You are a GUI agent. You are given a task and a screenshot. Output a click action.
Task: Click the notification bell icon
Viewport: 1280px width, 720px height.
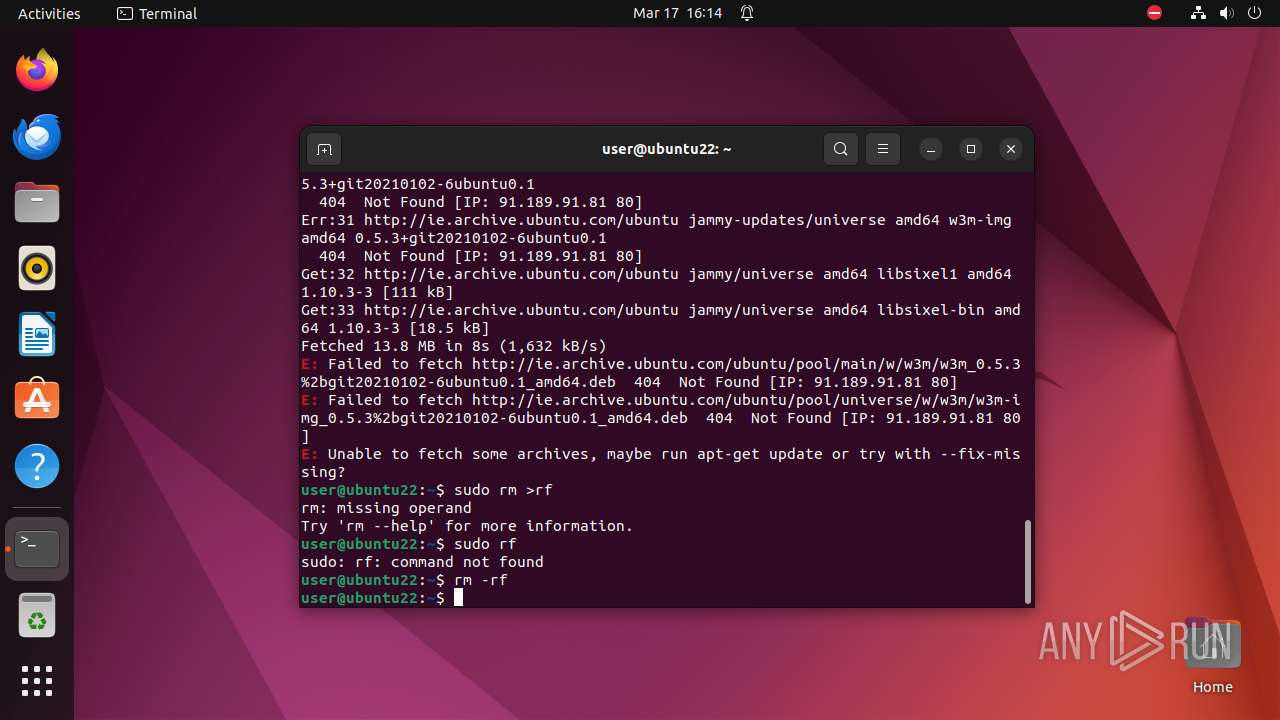pyautogui.click(x=747, y=13)
